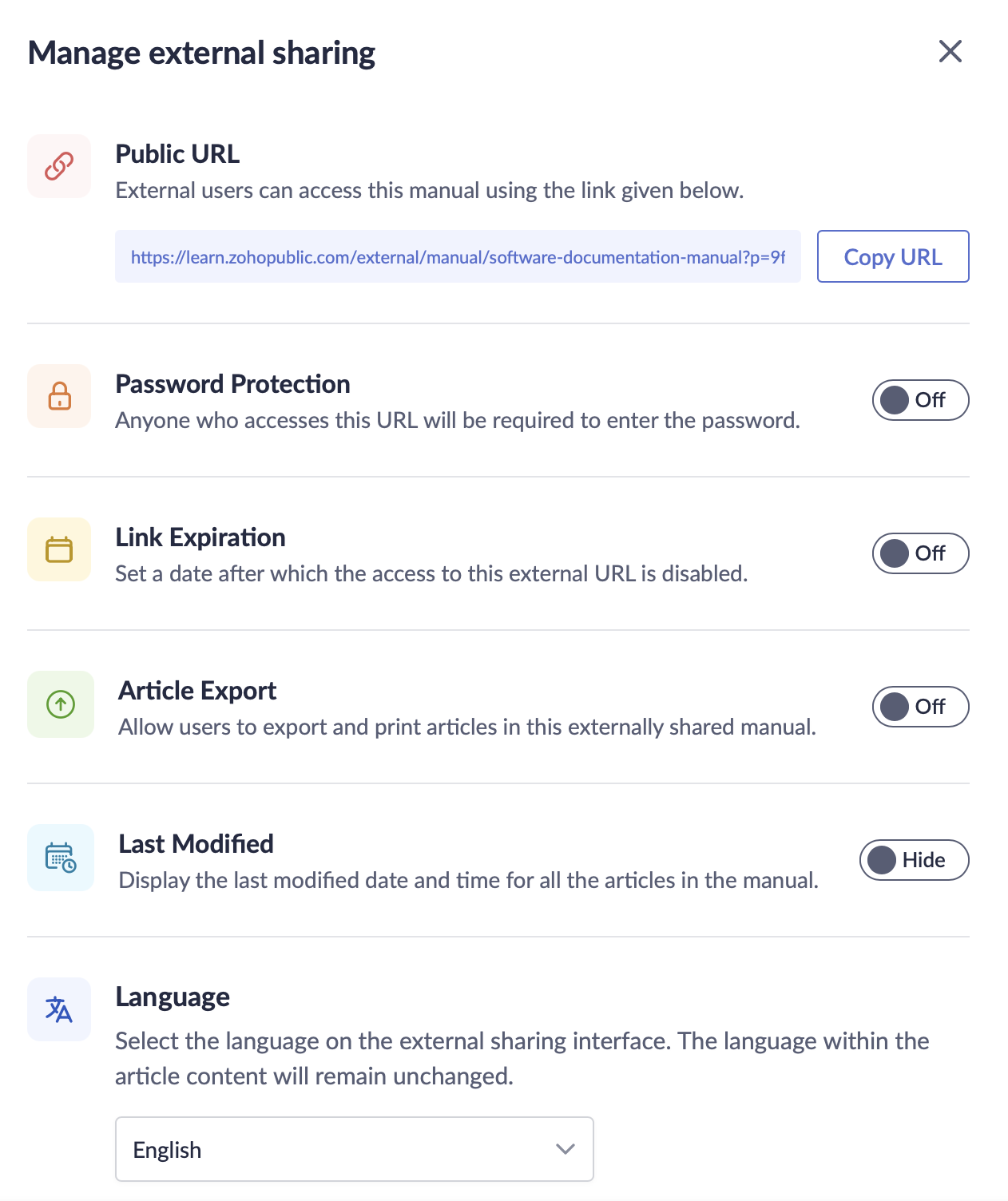This screenshot has height=1201, width=1008.
Task: Click the Last Modified heading label
Action: (196, 844)
